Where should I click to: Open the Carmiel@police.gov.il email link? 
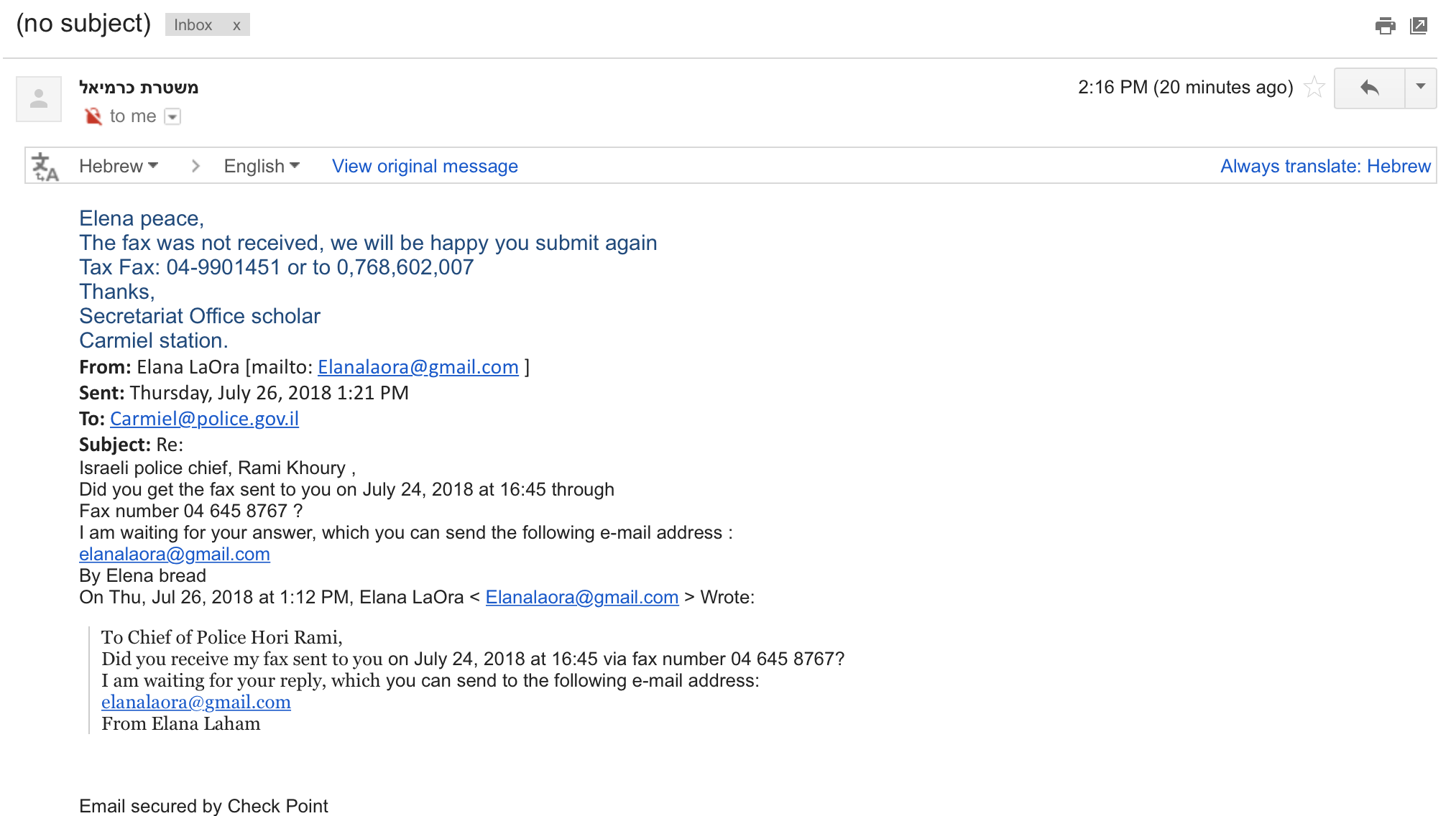204,419
